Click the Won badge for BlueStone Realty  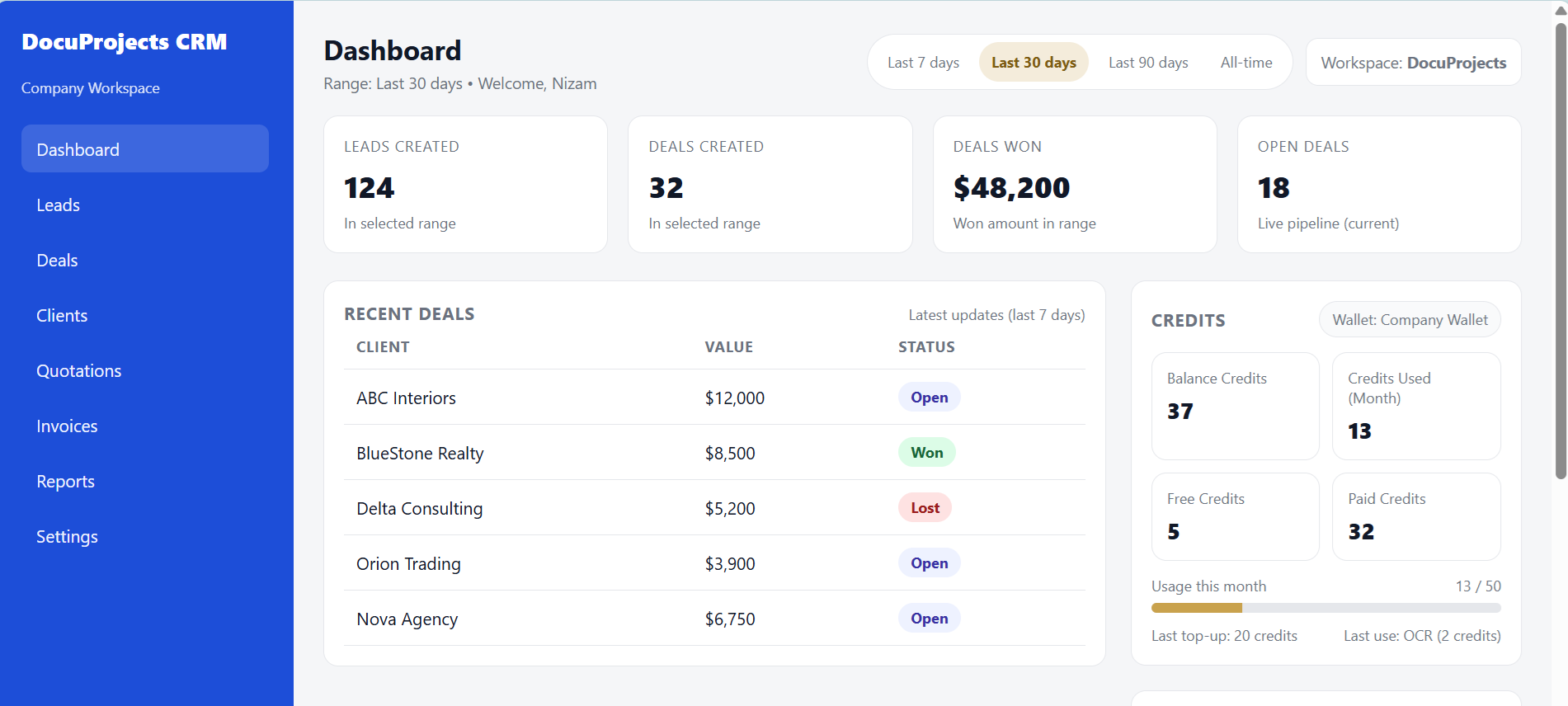926,453
